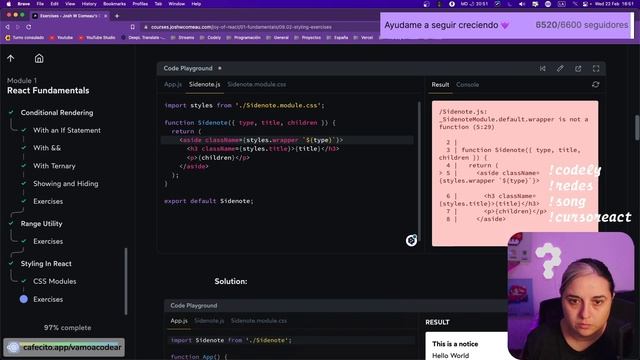This screenshot has height=360, width=640.
Task: Go forward in the Brave browser
Action: tap(18, 27)
